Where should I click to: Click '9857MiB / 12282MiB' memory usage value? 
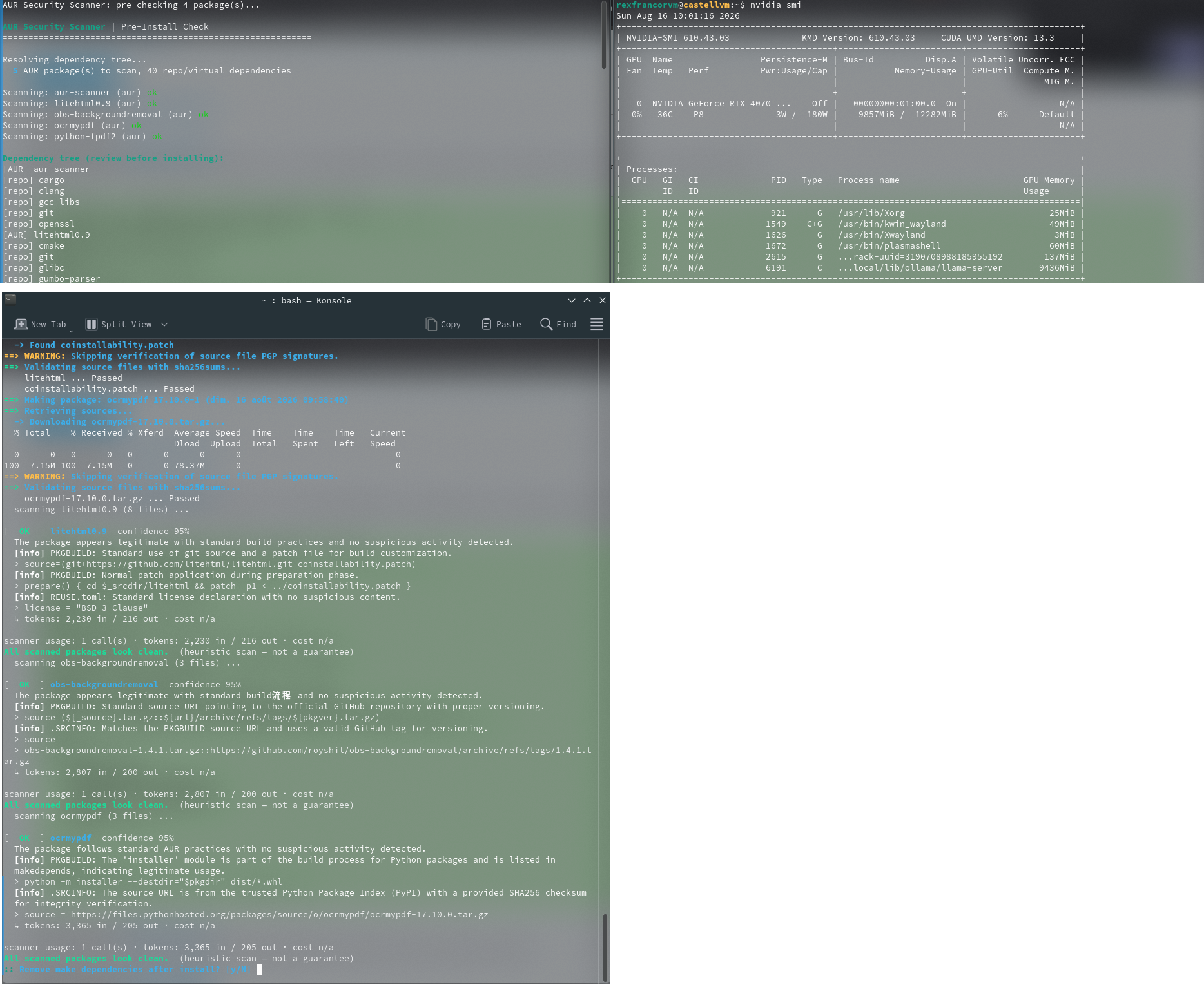[908, 114]
